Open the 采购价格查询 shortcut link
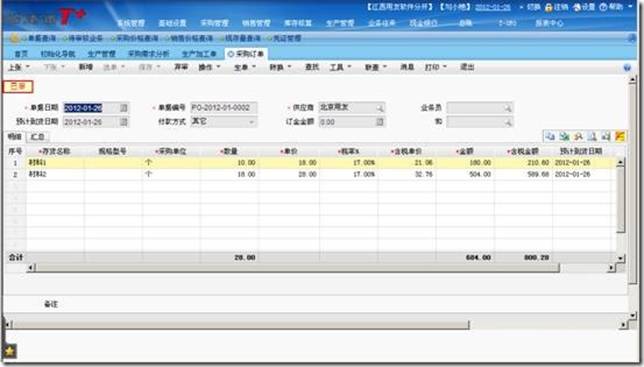This screenshot has height=367, width=644. 137,39
